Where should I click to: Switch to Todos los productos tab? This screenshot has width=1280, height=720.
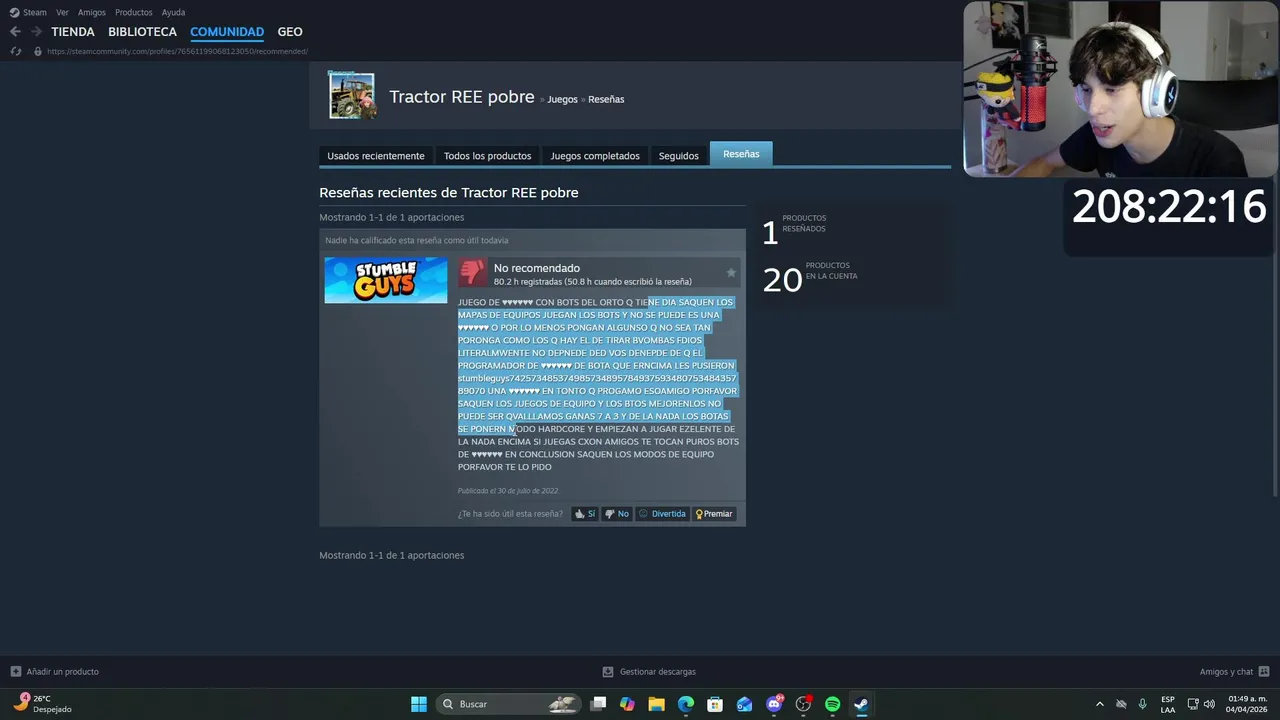coord(487,156)
